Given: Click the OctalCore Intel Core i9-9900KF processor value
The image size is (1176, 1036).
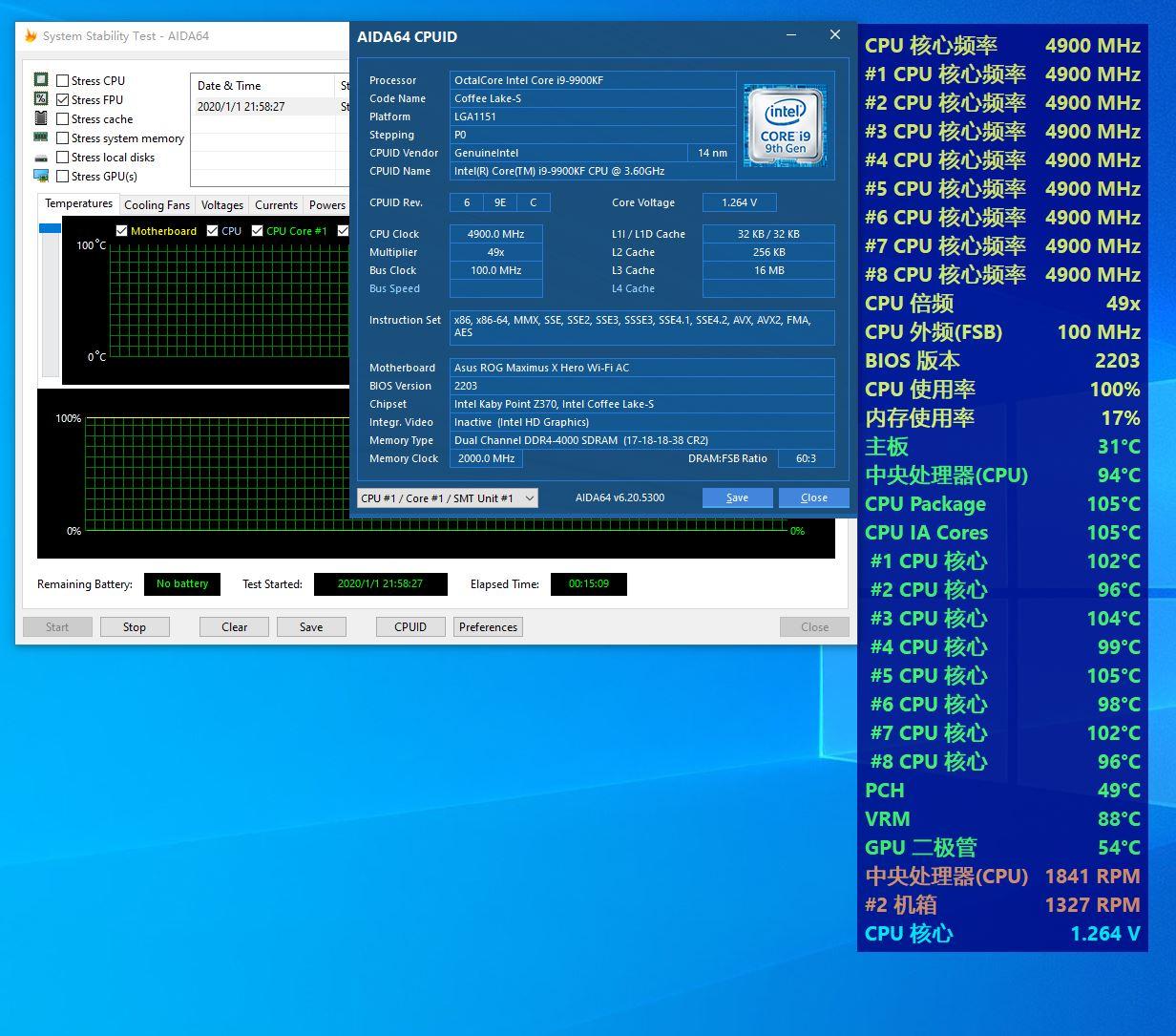Looking at the screenshot, I should [592, 80].
